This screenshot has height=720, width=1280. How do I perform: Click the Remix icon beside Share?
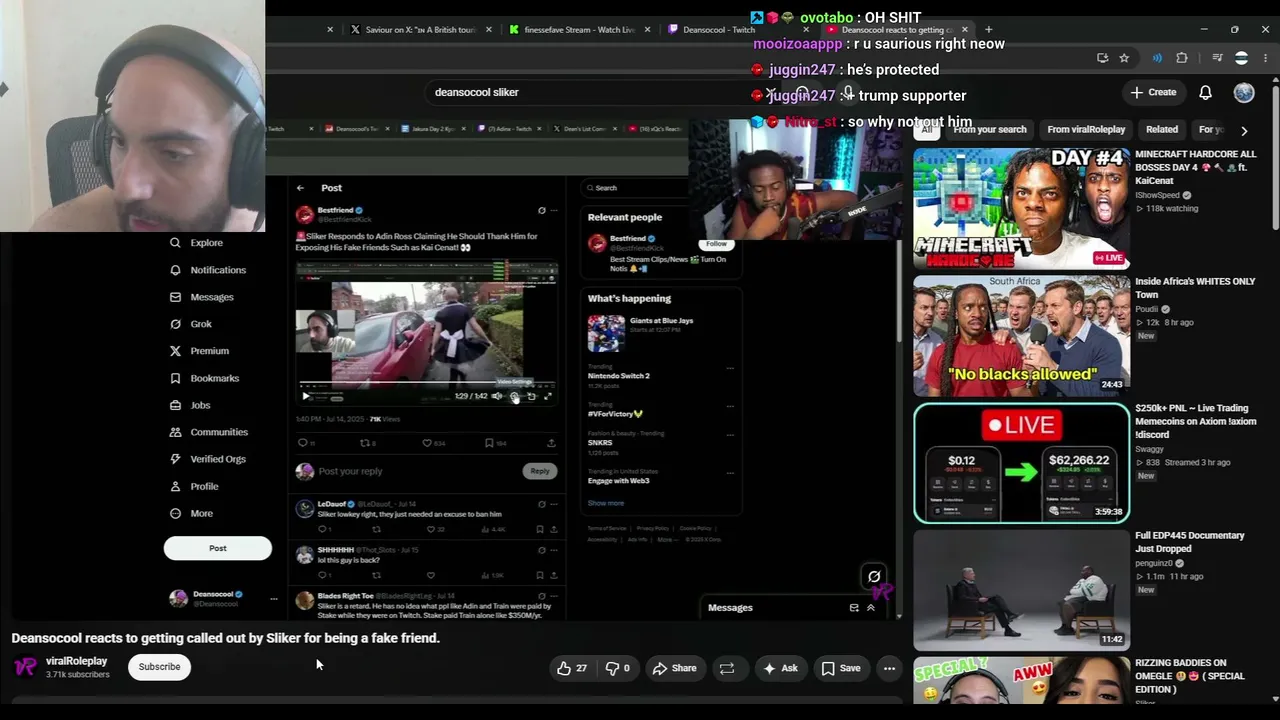[727, 668]
